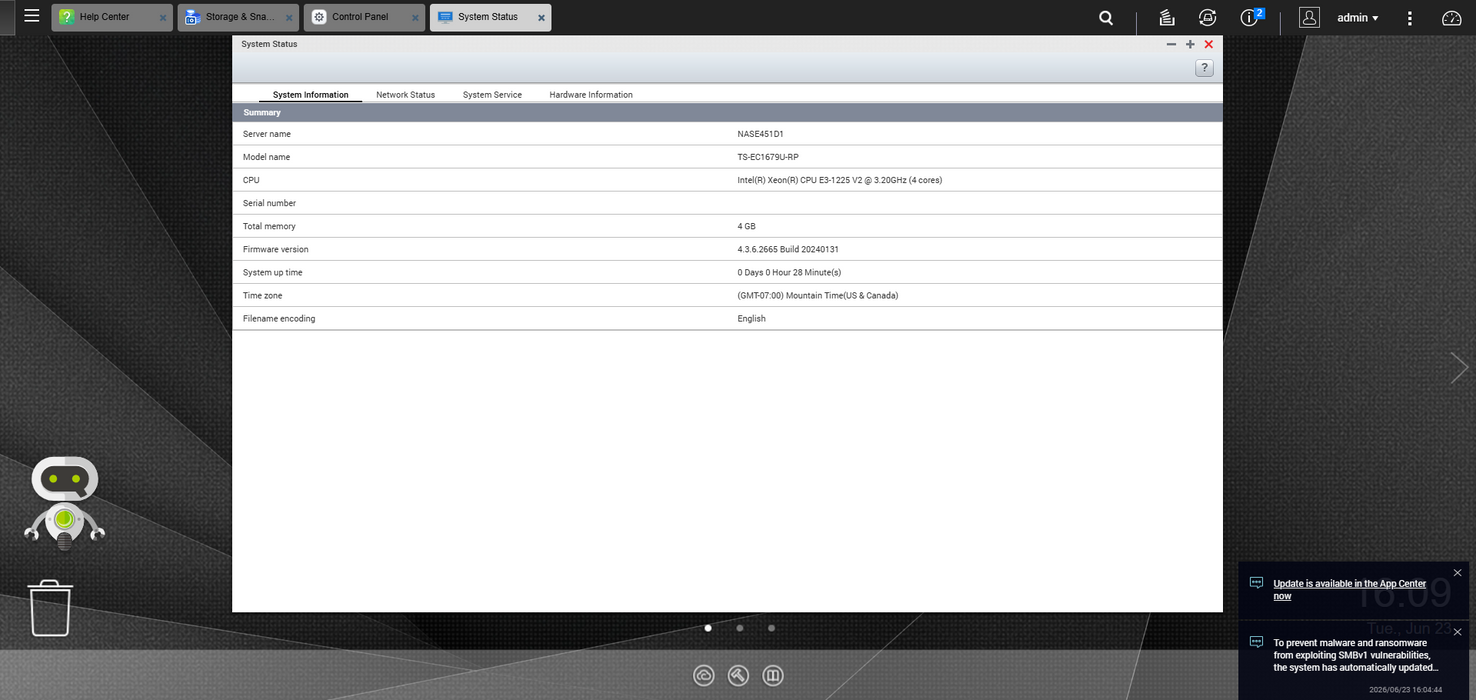Screen dimensions: 1476x700
Task: Switch to Control Panel taskbar tab
Action: tap(363, 17)
